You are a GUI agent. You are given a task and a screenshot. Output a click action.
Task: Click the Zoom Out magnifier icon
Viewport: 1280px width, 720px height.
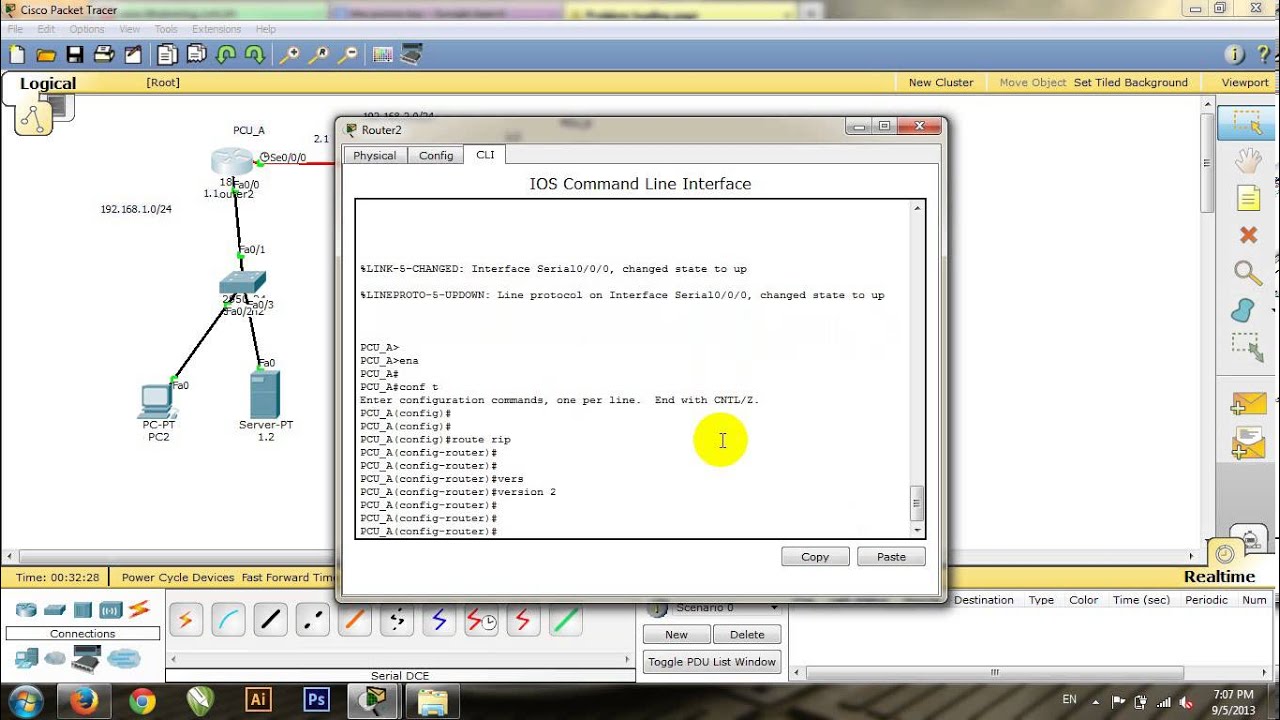(x=348, y=55)
